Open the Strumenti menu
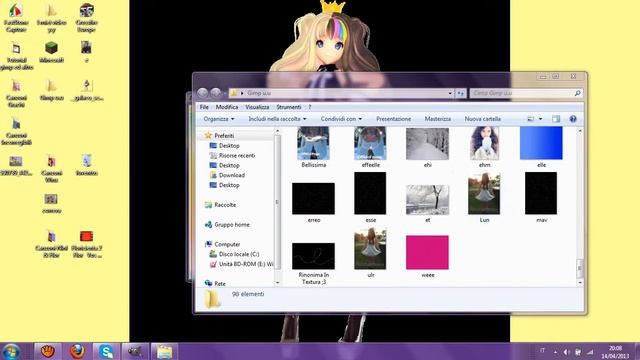 [x=289, y=107]
